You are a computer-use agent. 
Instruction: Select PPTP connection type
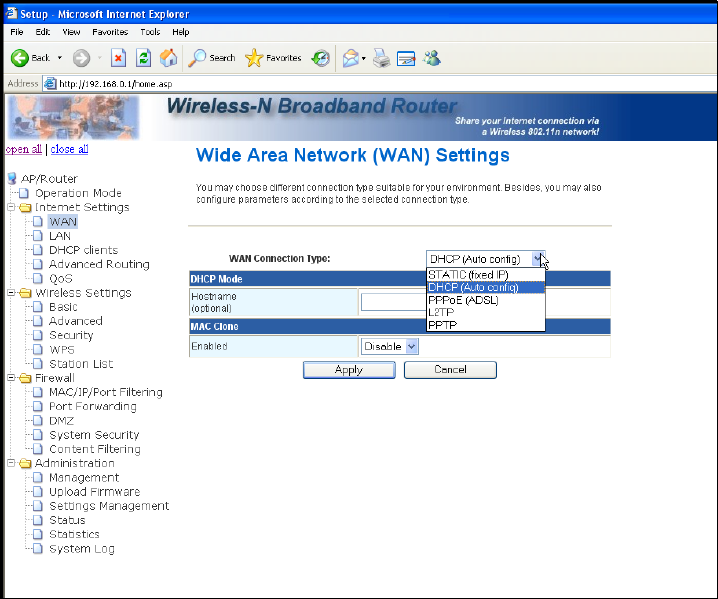(x=485, y=325)
